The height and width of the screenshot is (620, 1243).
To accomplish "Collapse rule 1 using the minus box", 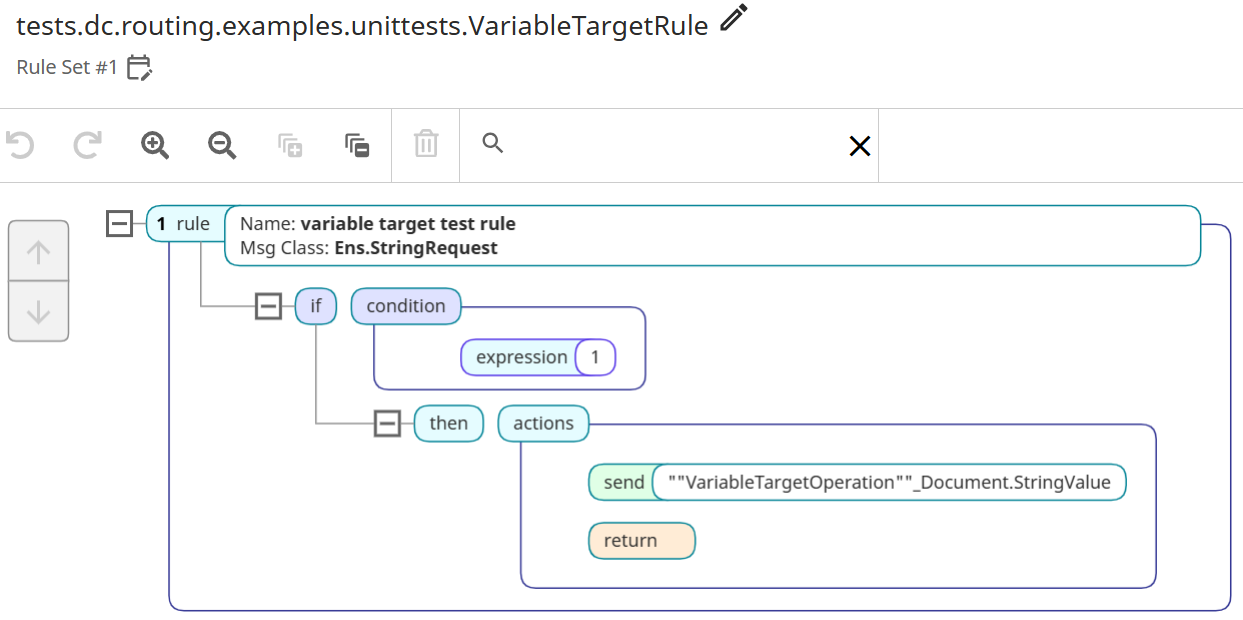I will pos(119,223).
